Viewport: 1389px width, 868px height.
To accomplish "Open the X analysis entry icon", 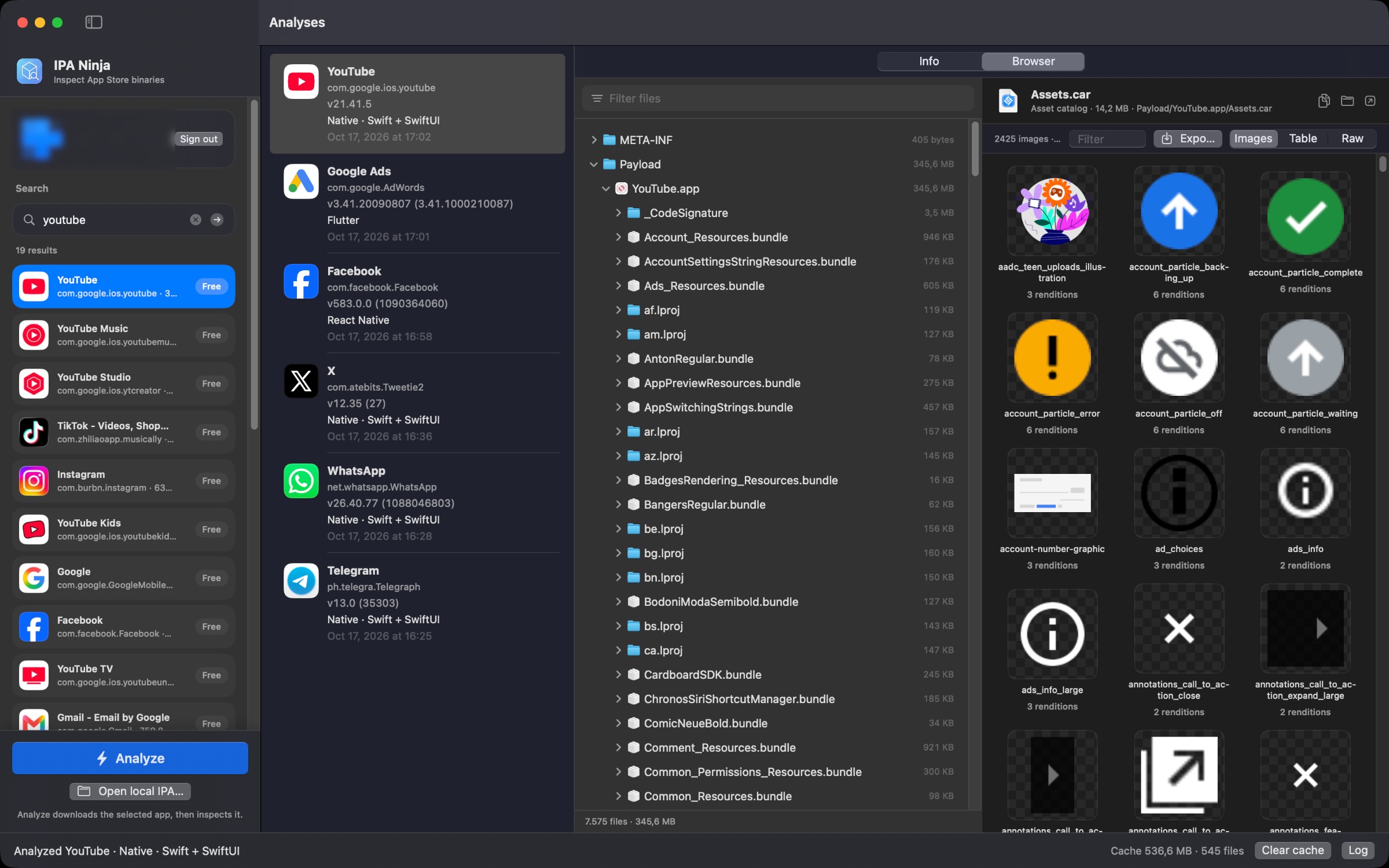I will [301, 381].
